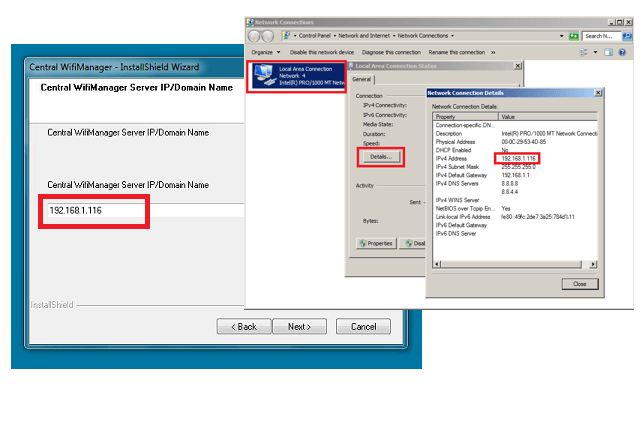Viewport: 643px width, 442px height.
Task: Open the Organize dropdown menu
Action: [x=265, y=51]
